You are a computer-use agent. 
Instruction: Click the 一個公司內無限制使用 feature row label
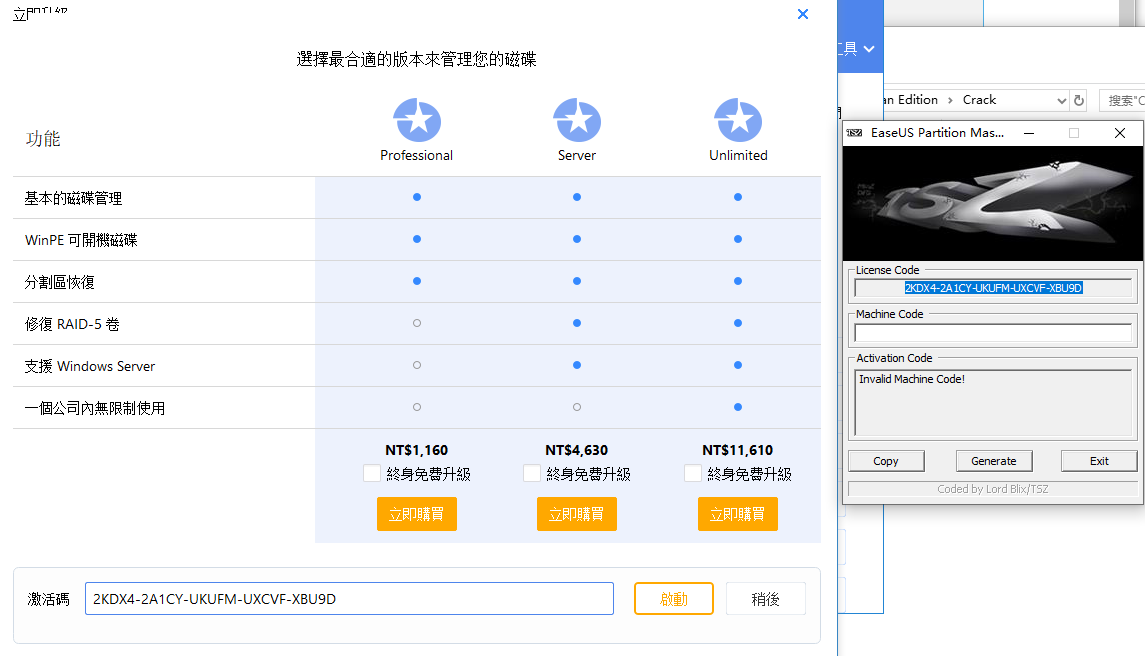click(95, 408)
